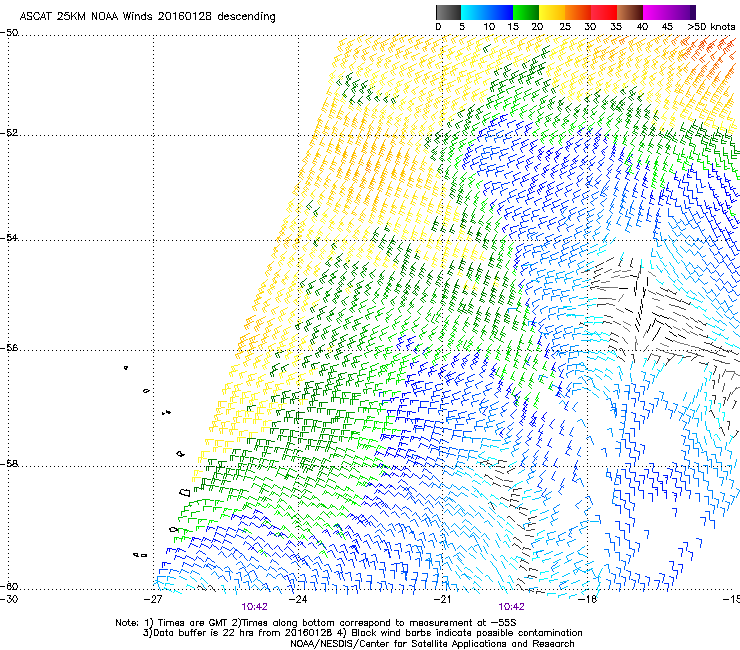This screenshot has width=740, height=650.
Task: Click the cyan 5-10 knots legend swatch
Action: point(474,12)
